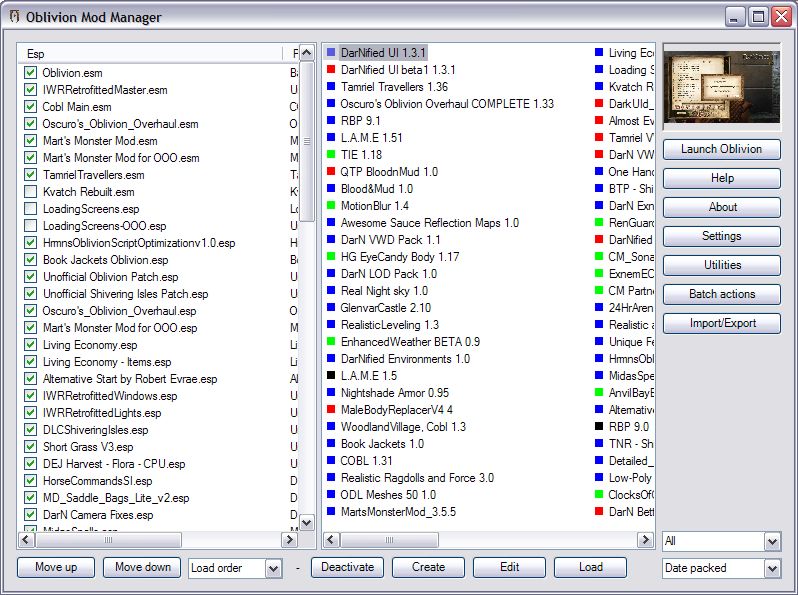Click the Esp column header
The height and width of the screenshot is (595, 798).
tap(150, 53)
